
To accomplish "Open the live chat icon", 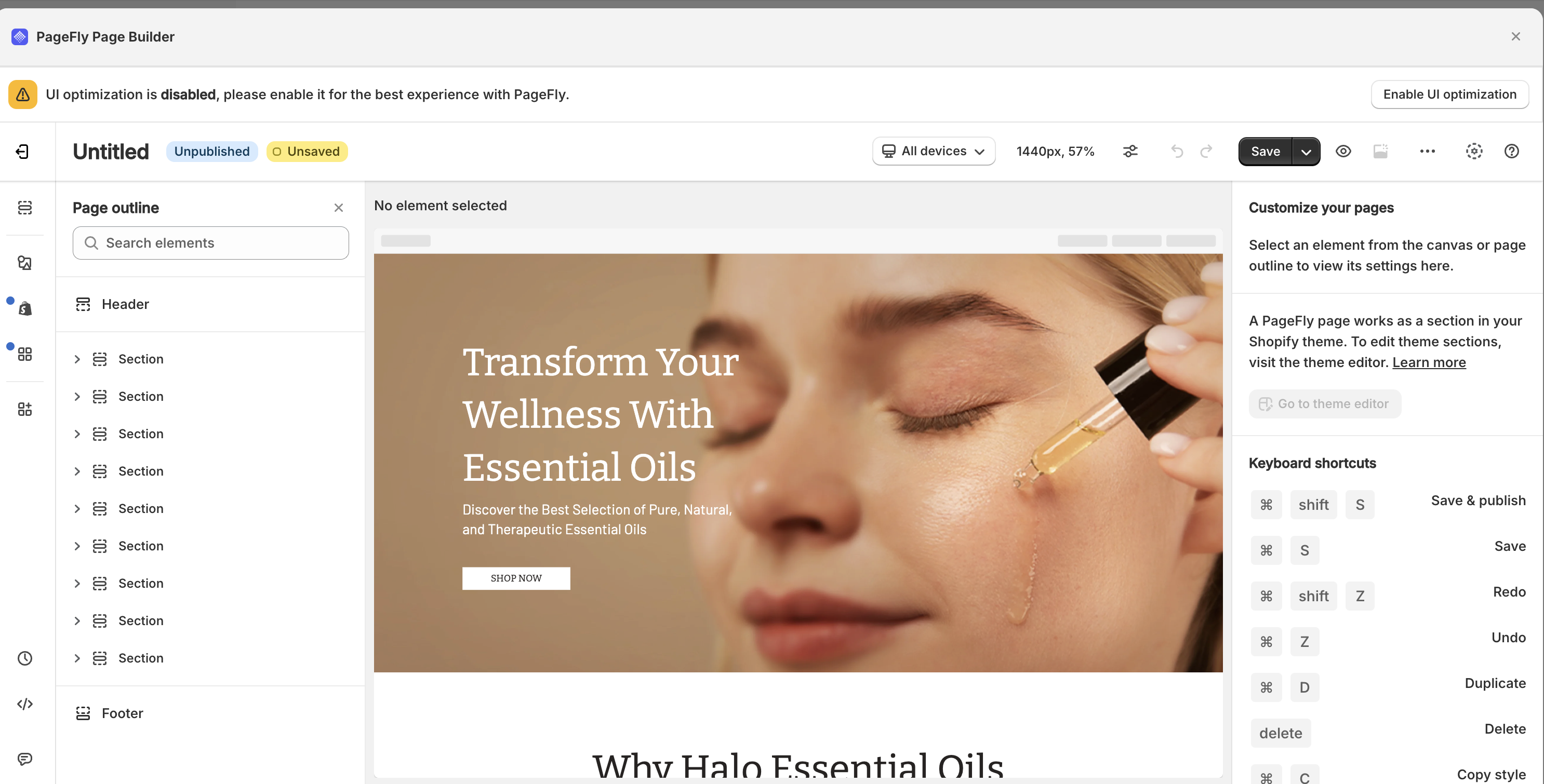I will tap(24, 759).
